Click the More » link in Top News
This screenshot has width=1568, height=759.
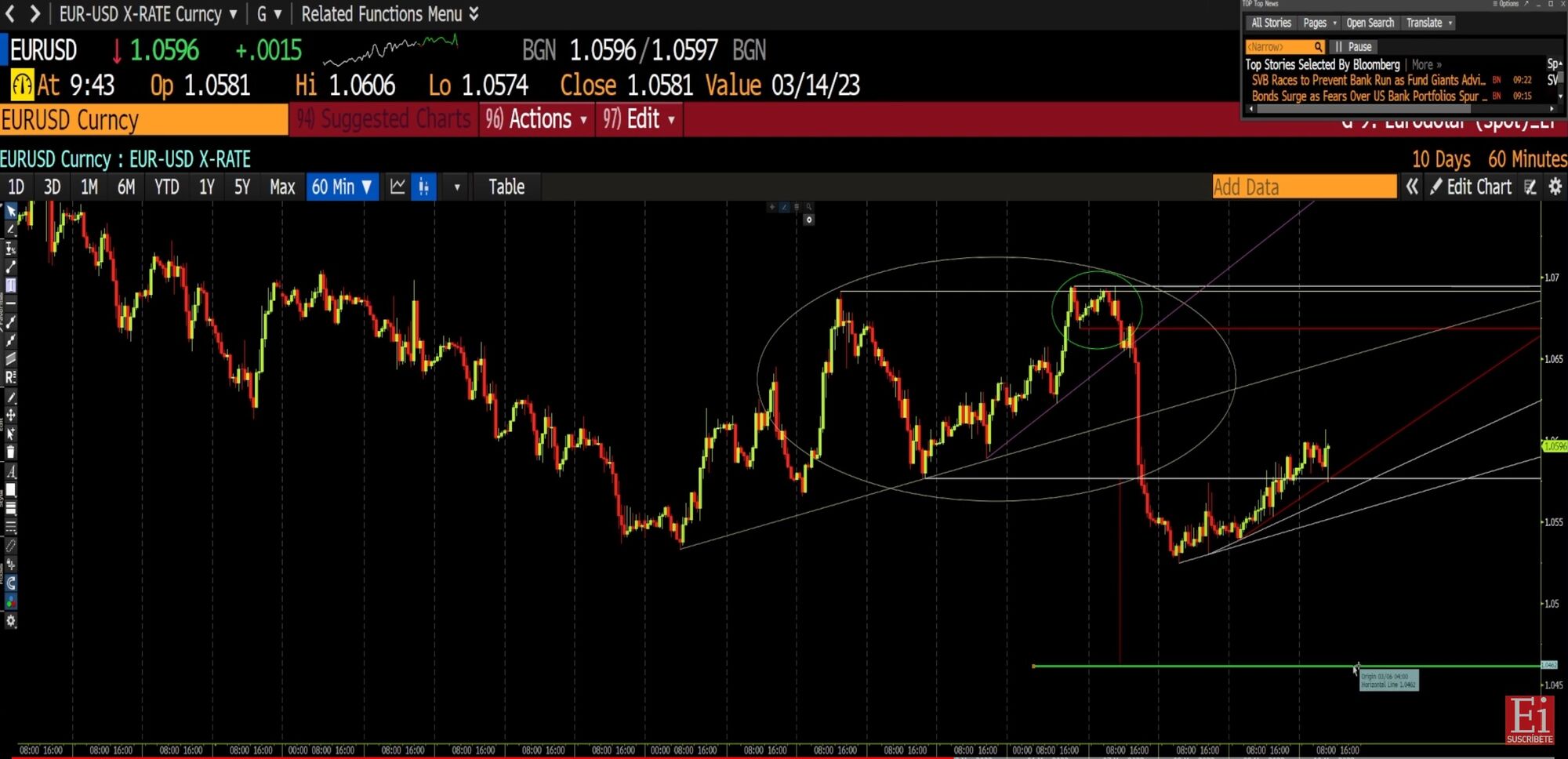(1427, 65)
